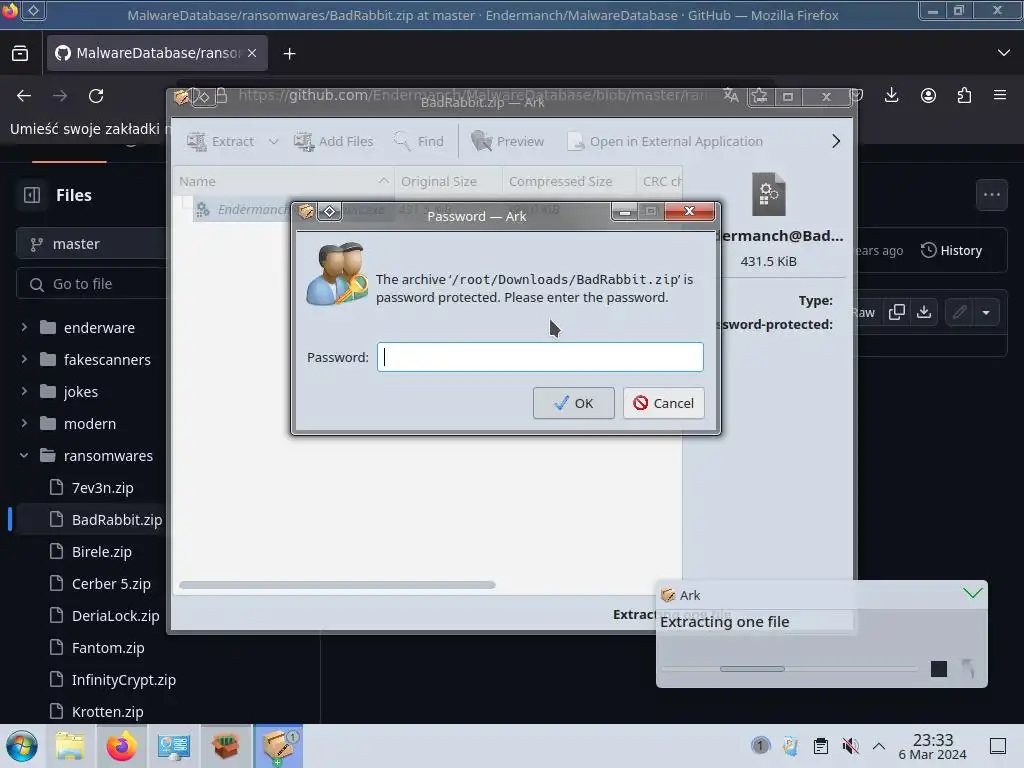1024x768 pixels.
Task: Sort archive list by Original Size
Action: [x=448, y=182]
